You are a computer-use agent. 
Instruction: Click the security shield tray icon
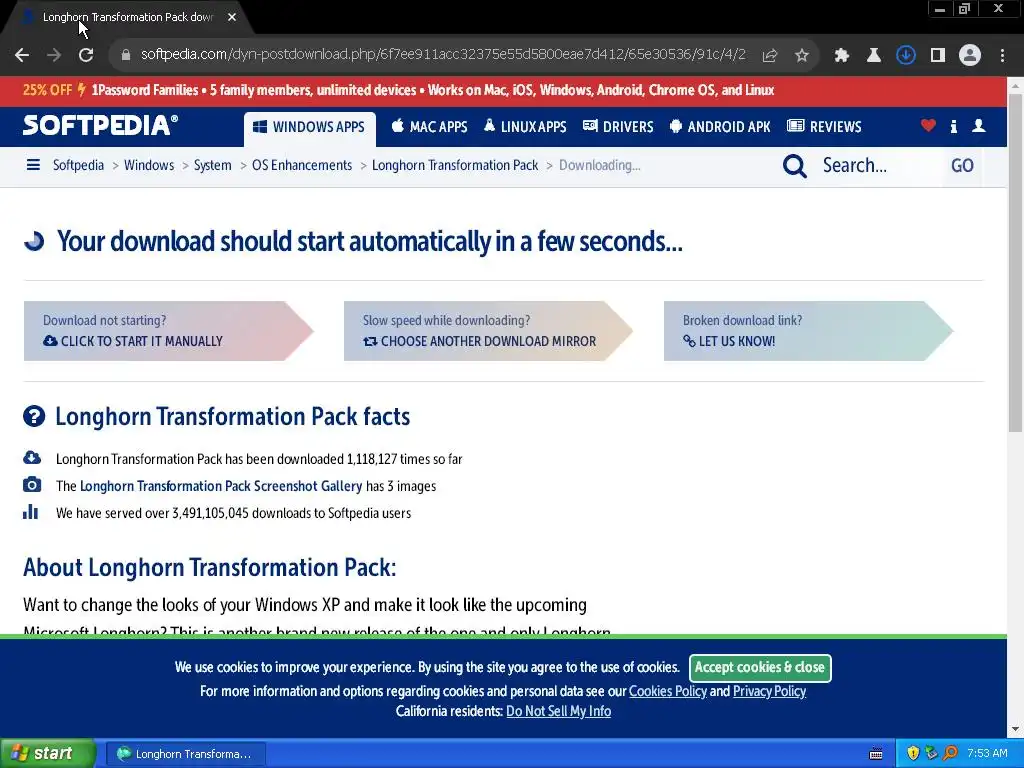[913, 753]
